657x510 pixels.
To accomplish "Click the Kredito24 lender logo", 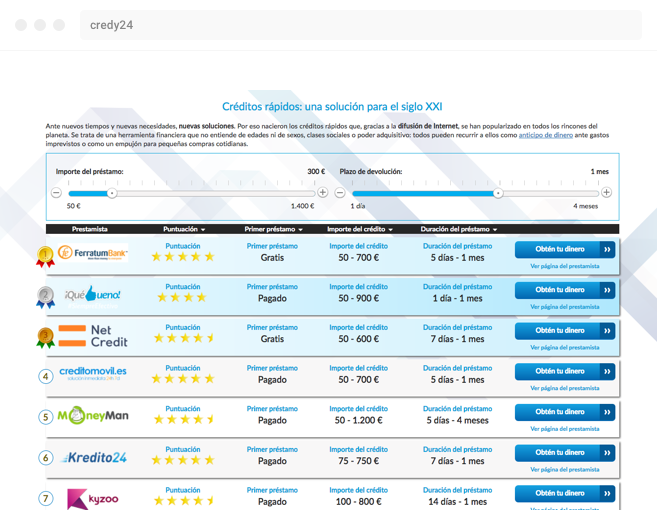I will pos(93,457).
